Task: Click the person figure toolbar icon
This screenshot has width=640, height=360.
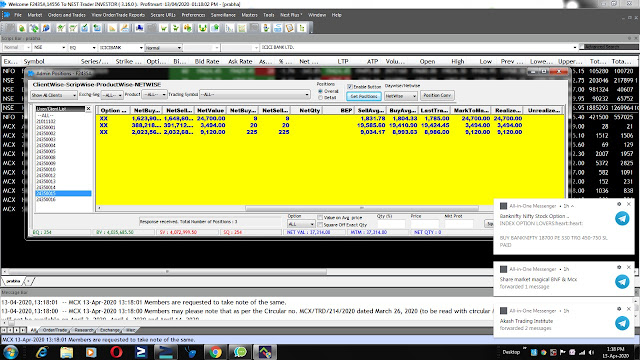Action: [266, 28]
